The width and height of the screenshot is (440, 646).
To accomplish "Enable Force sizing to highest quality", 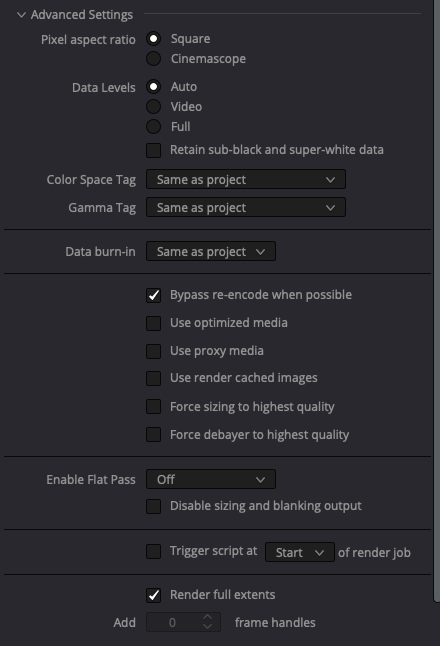I will coord(154,407).
